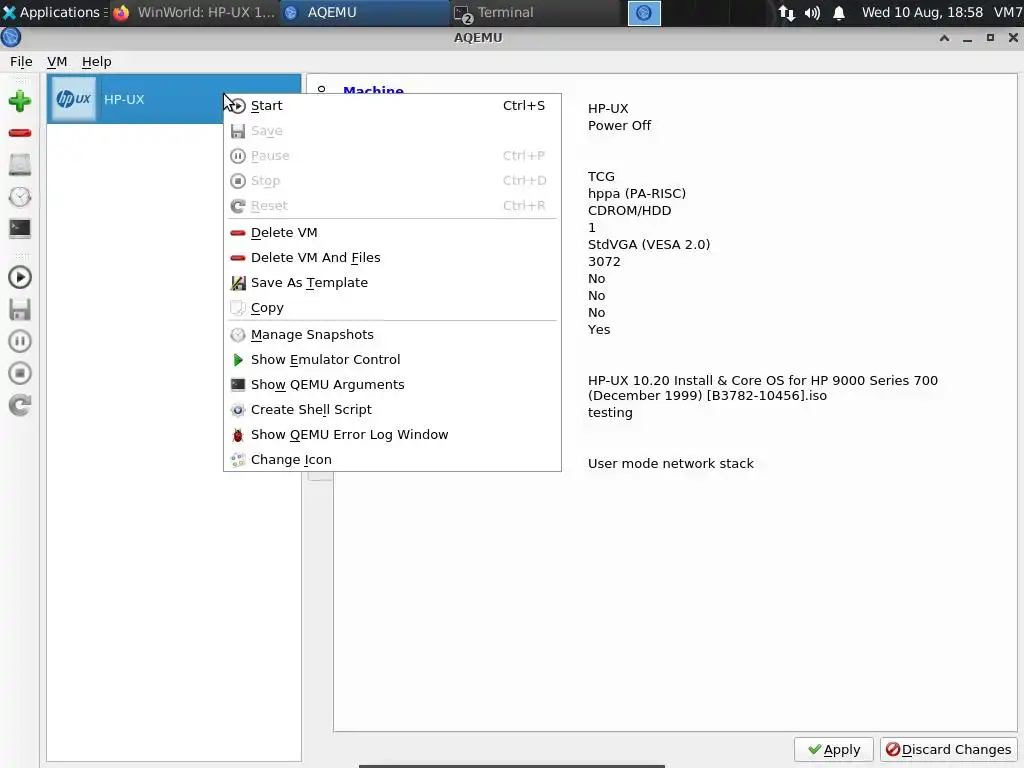The height and width of the screenshot is (768, 1024).
Task: Select Show QEMU Arguments
Action: click(x=392, y=385)
